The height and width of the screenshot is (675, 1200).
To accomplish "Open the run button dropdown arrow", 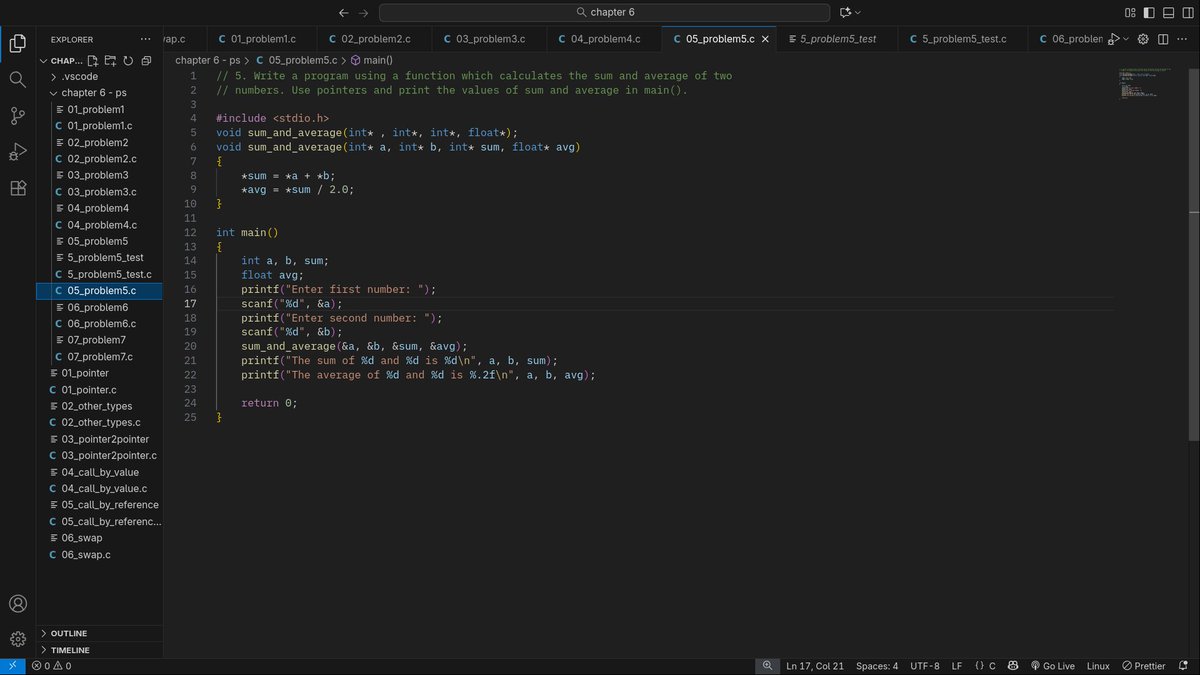I will (x=1126, y=39).
